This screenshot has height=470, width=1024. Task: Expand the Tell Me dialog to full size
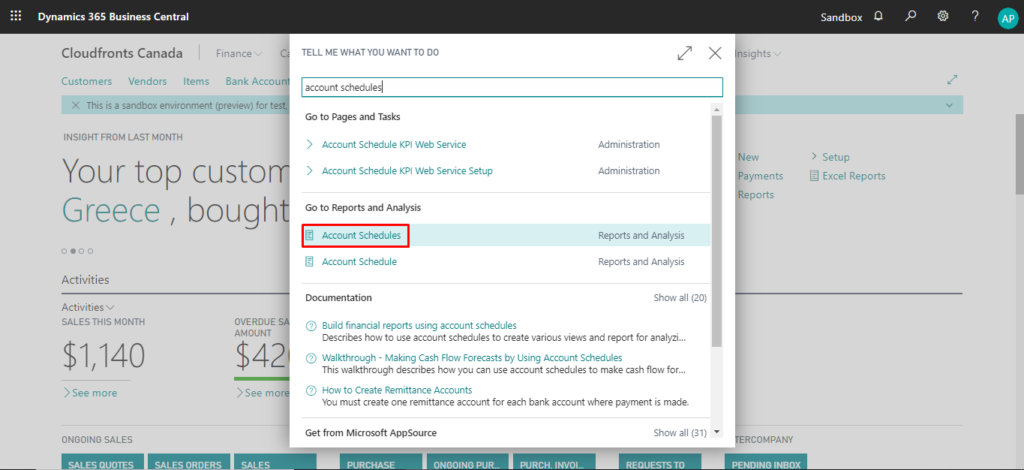tap(684, 53)
